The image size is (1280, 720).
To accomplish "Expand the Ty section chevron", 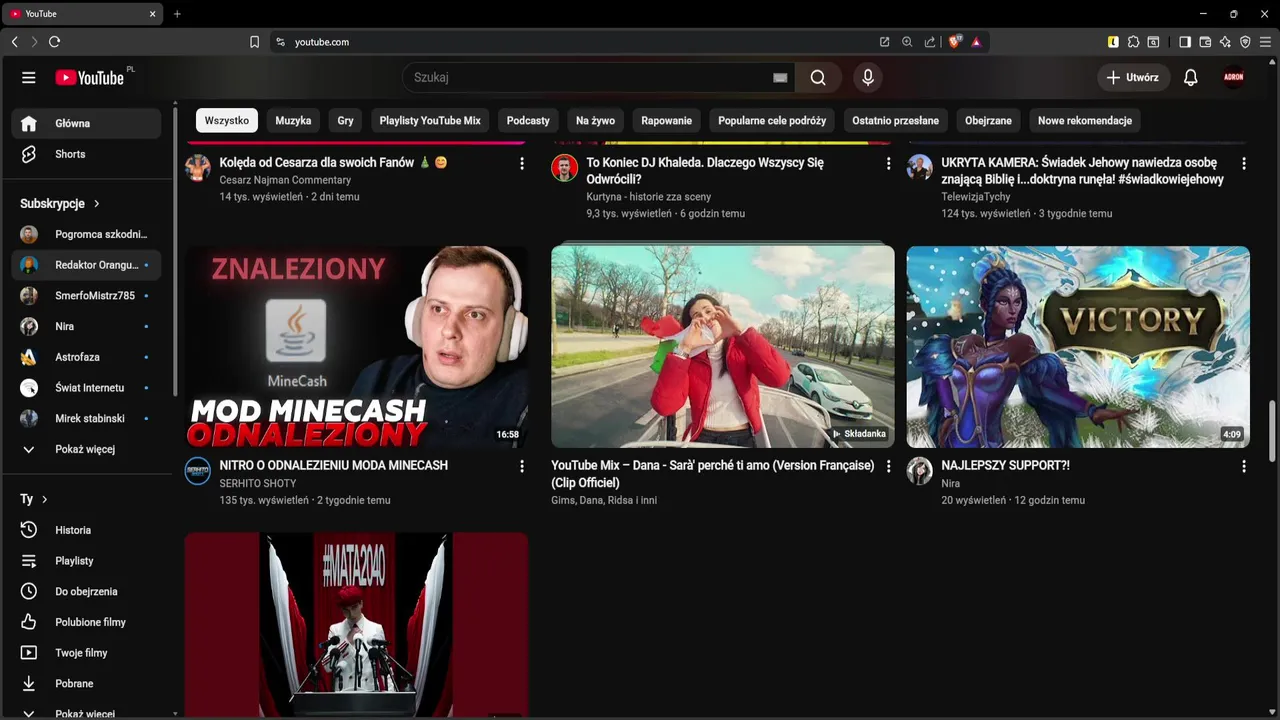I will coord(45,499).
